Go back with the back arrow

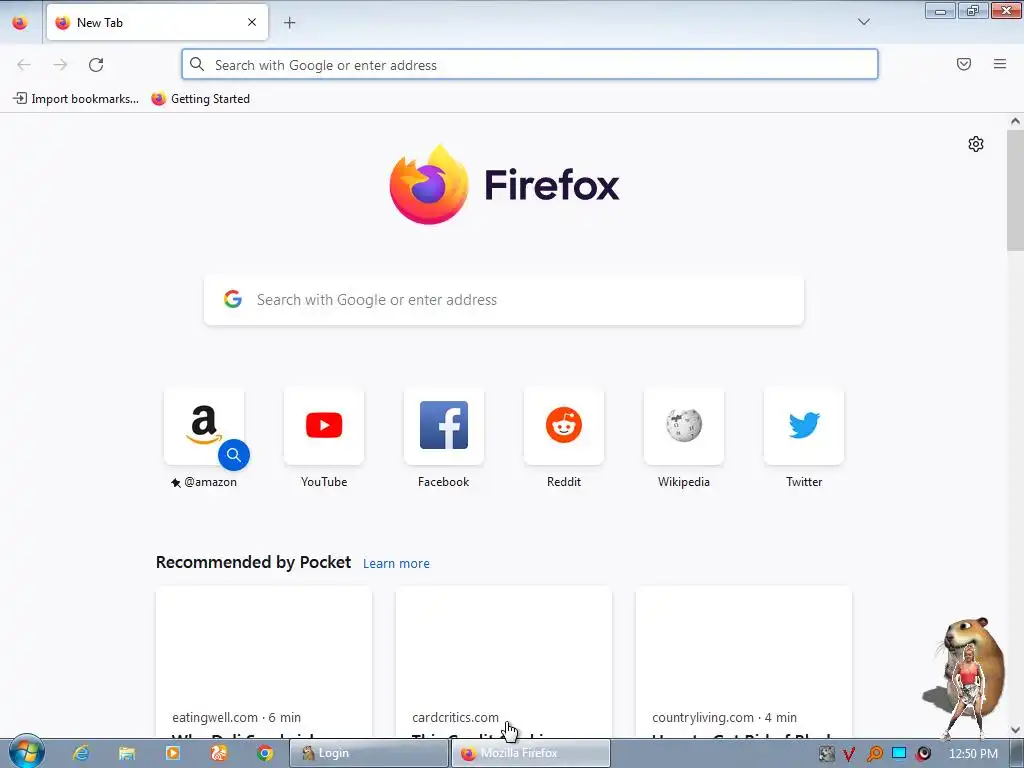tap(24, 65)
